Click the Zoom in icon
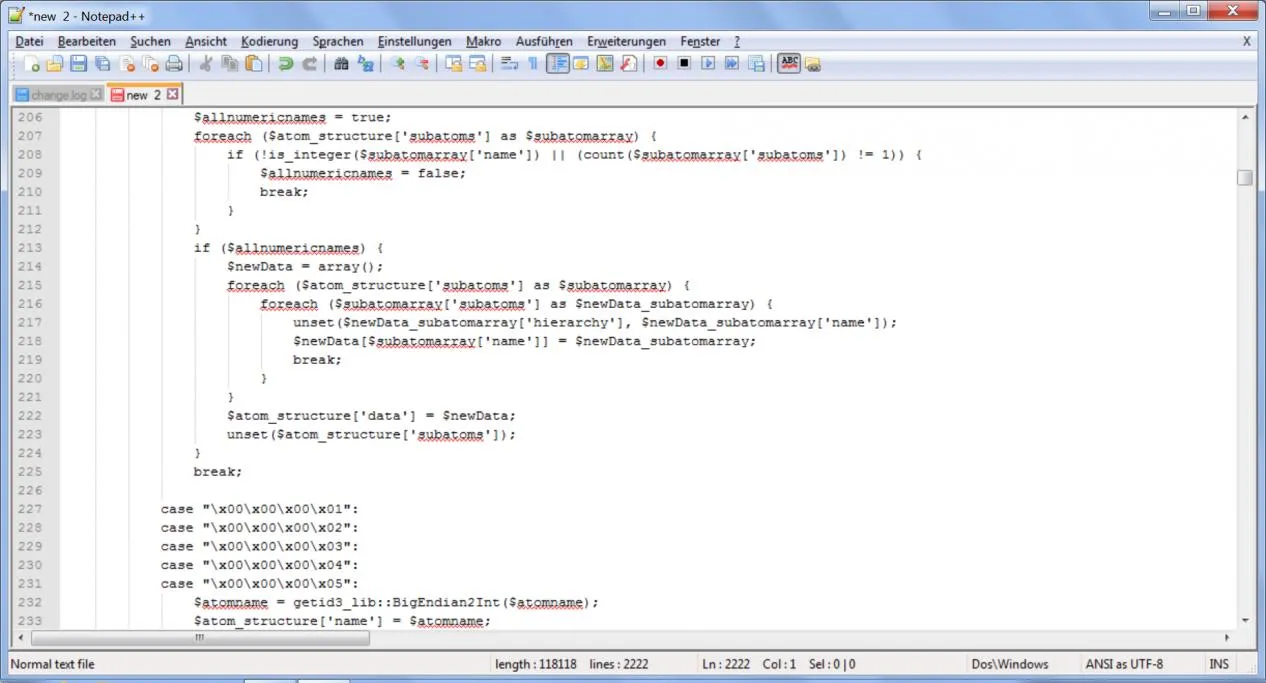 click(397, 64)
